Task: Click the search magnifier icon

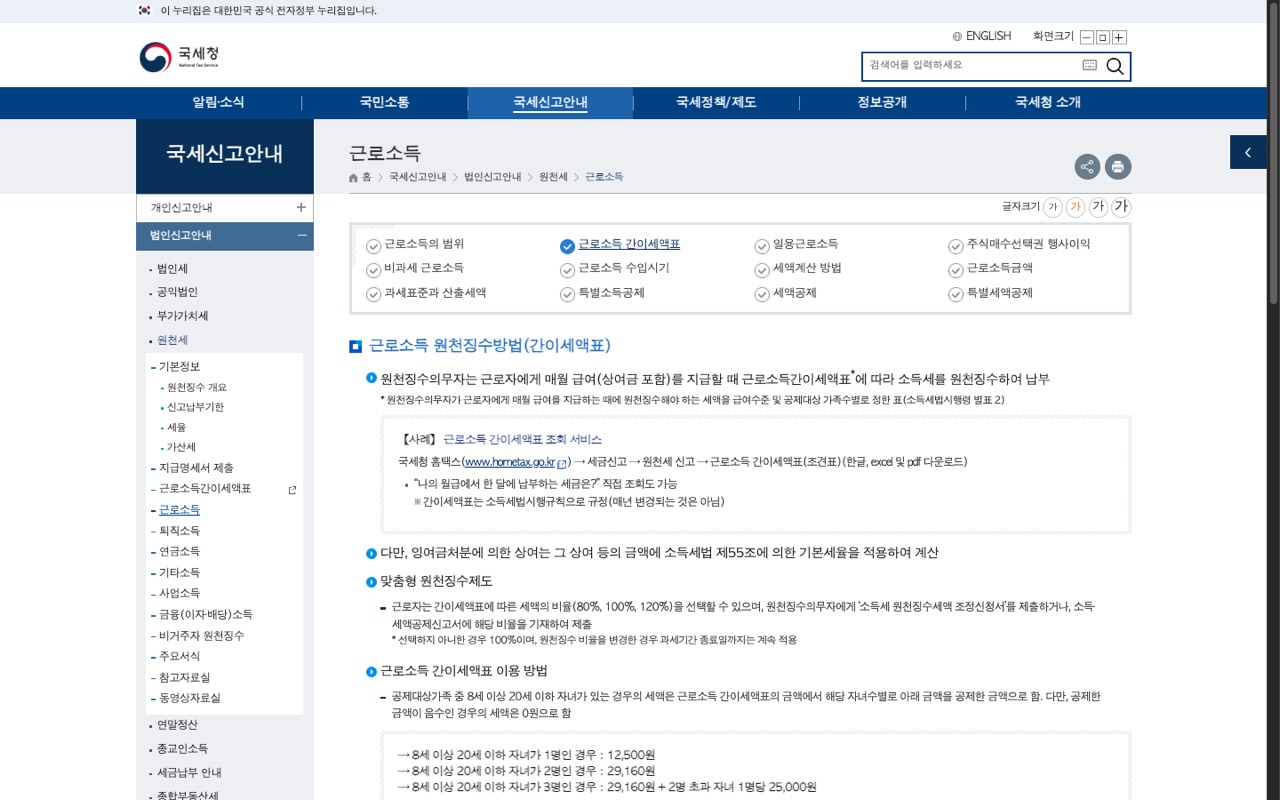Action: click(1115, 66)
